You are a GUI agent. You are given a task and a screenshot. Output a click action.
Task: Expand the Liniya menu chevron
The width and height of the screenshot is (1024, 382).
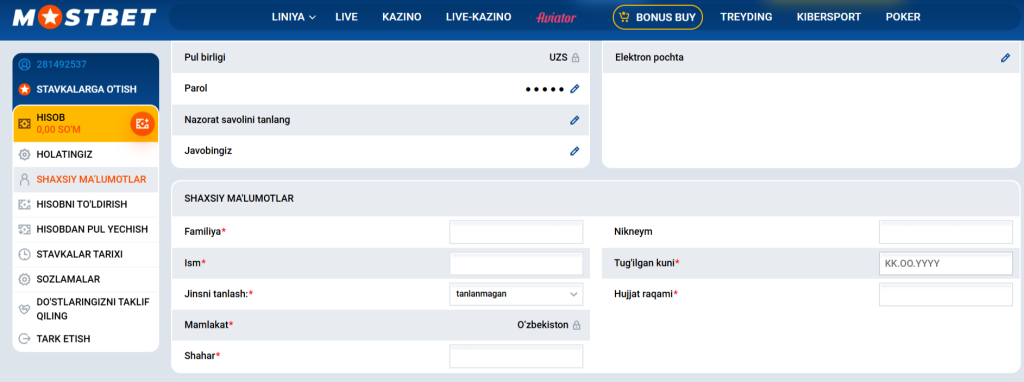pos(312,18)
